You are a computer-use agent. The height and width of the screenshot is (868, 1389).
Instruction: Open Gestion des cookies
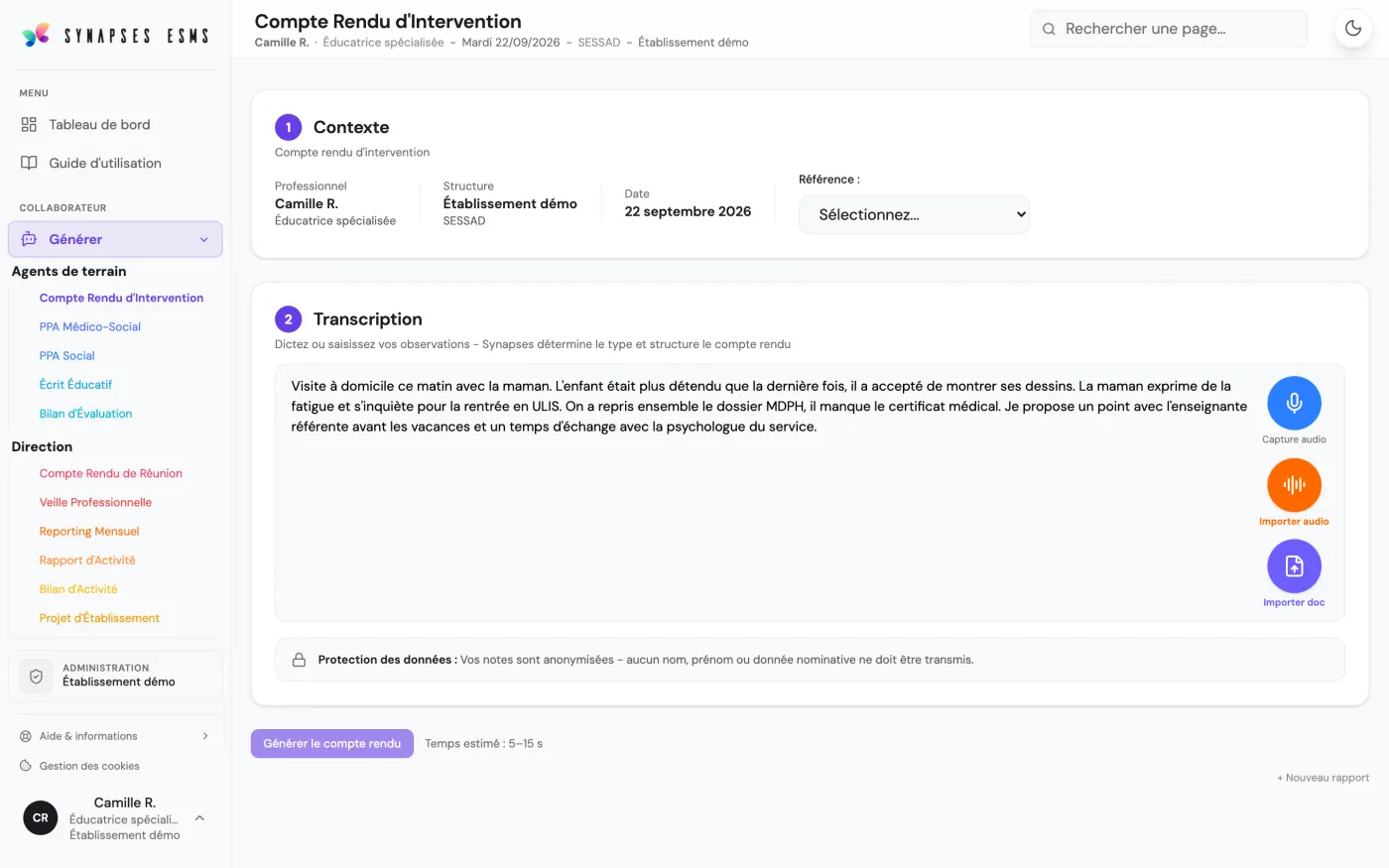[89, 766]
